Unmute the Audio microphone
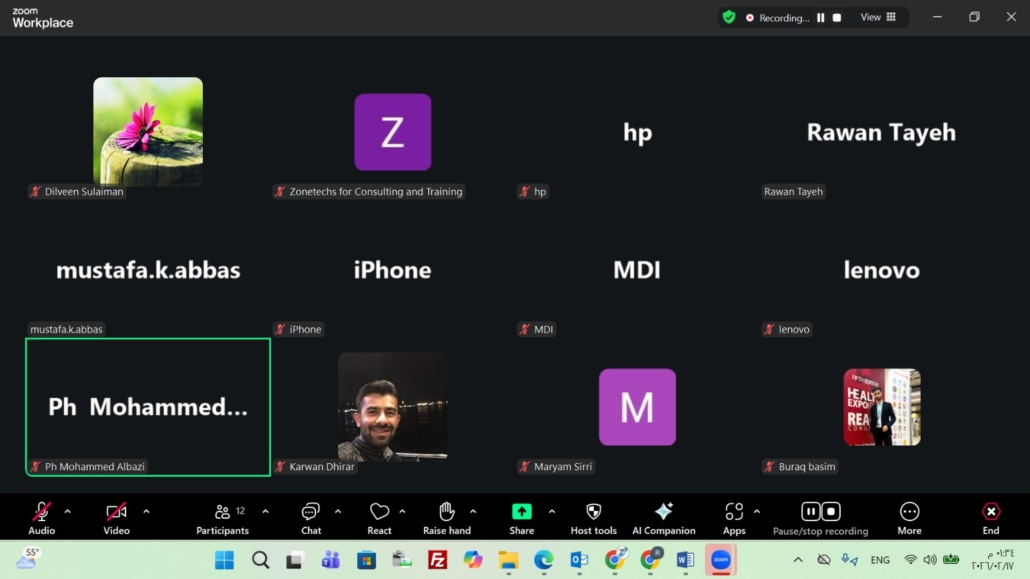Screen dimensions: 1030x579 (x=41, y=519)
